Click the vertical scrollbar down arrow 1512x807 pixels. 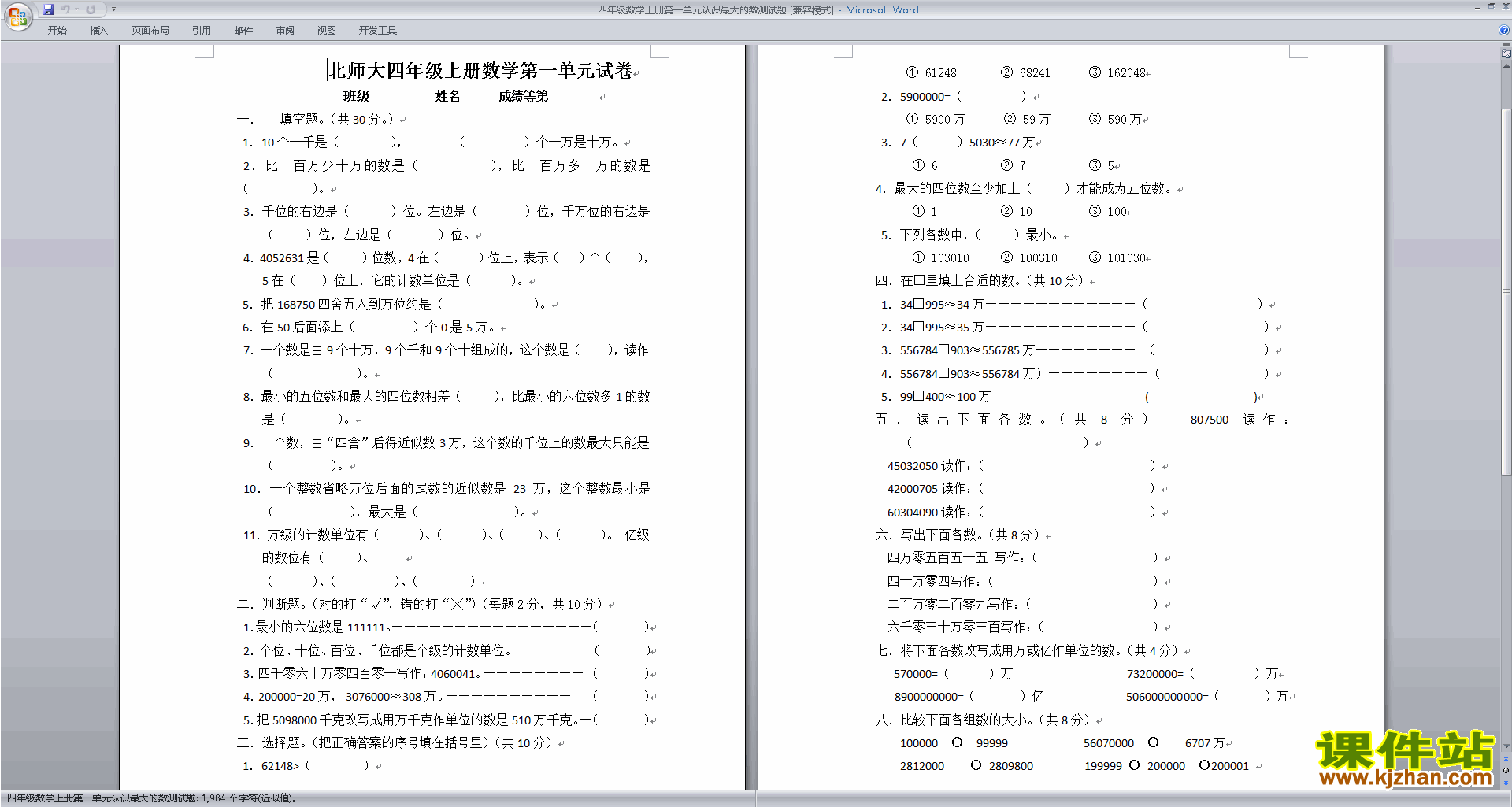(x=1506, y=746)
